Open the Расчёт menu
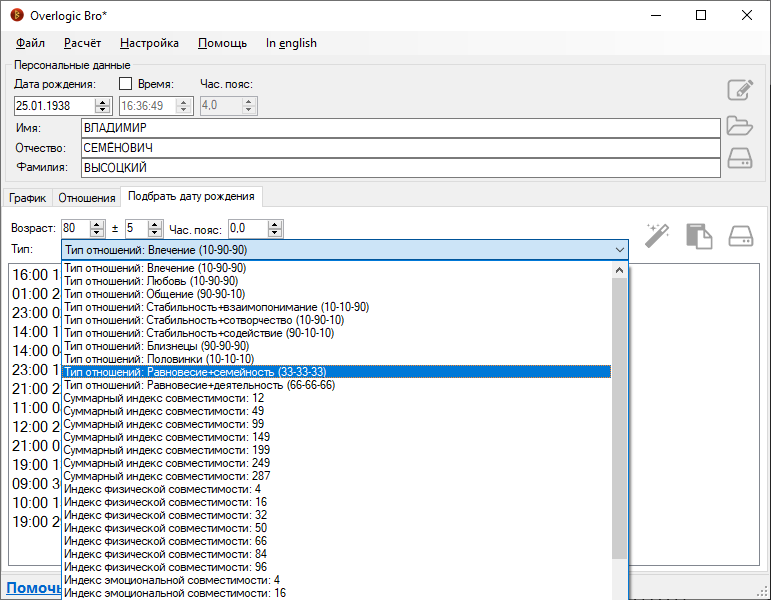The height and width of the screenshot is (600, 771). tap(82, 43)
